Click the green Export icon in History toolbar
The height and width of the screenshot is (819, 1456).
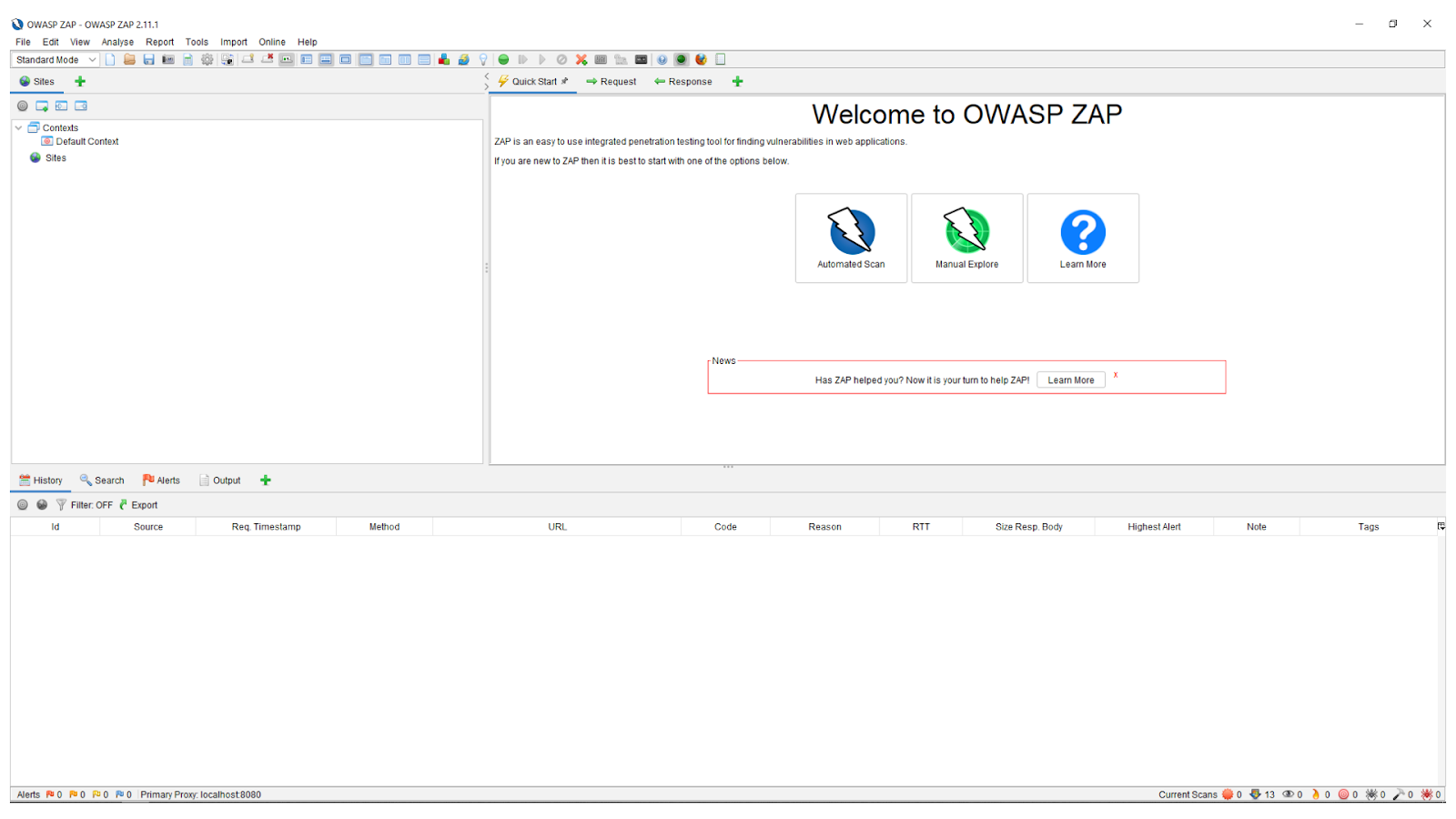point(124,504)
